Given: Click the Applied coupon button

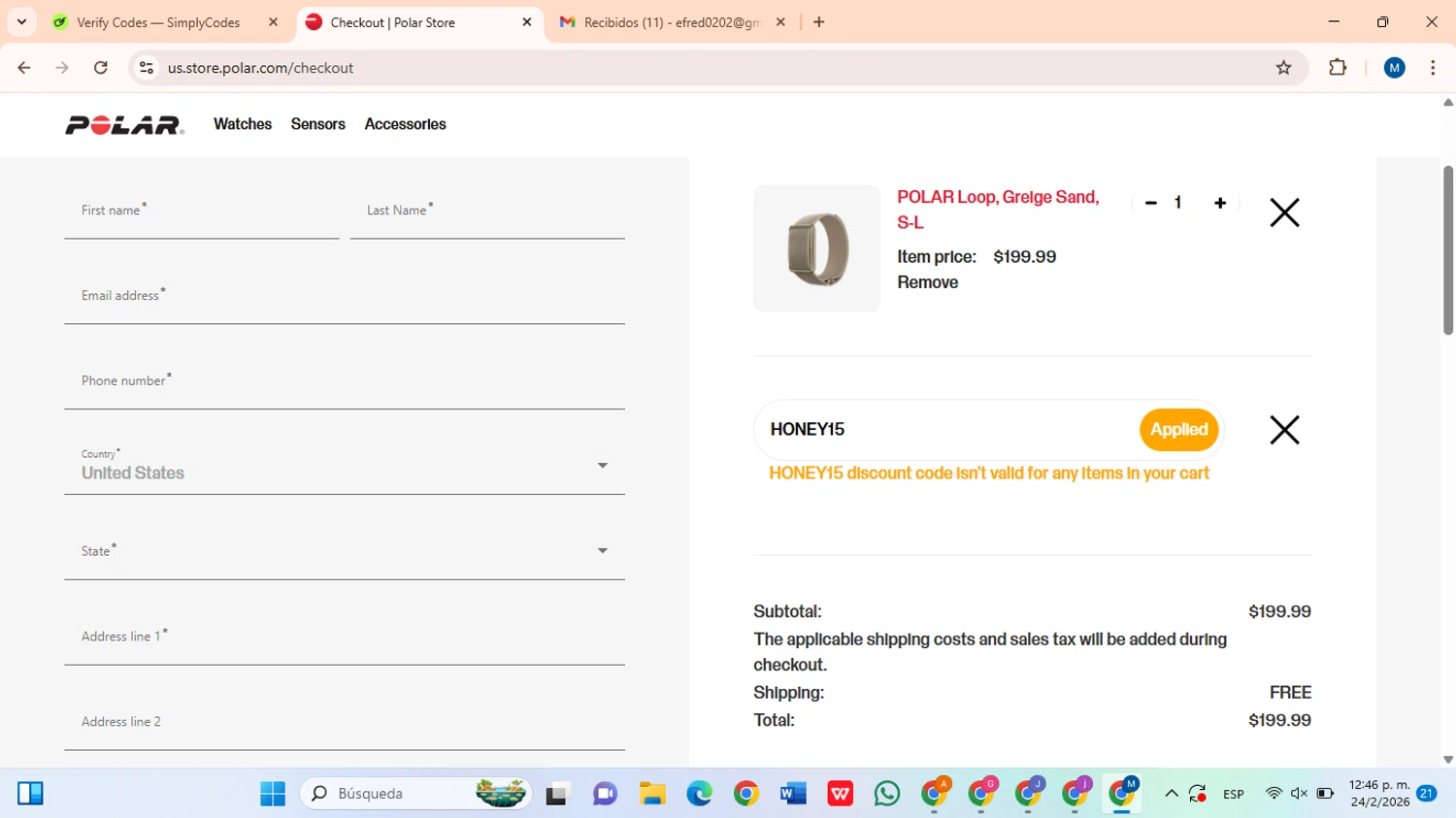Looking at the screenshot, I should pyautogui.click(x=1178, y=430).
